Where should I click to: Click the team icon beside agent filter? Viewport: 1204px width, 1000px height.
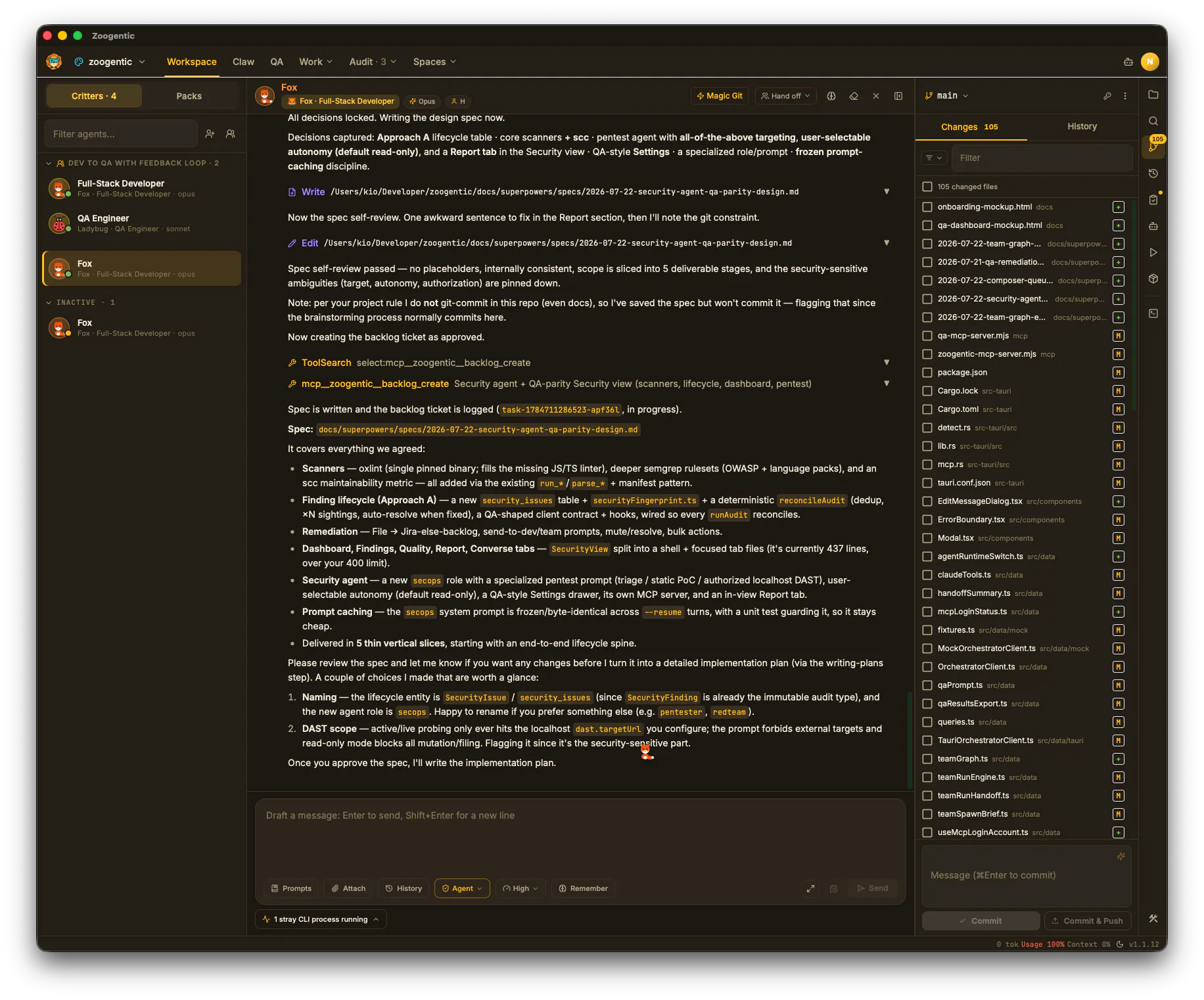pyautogui.click(x=231, y=133)
